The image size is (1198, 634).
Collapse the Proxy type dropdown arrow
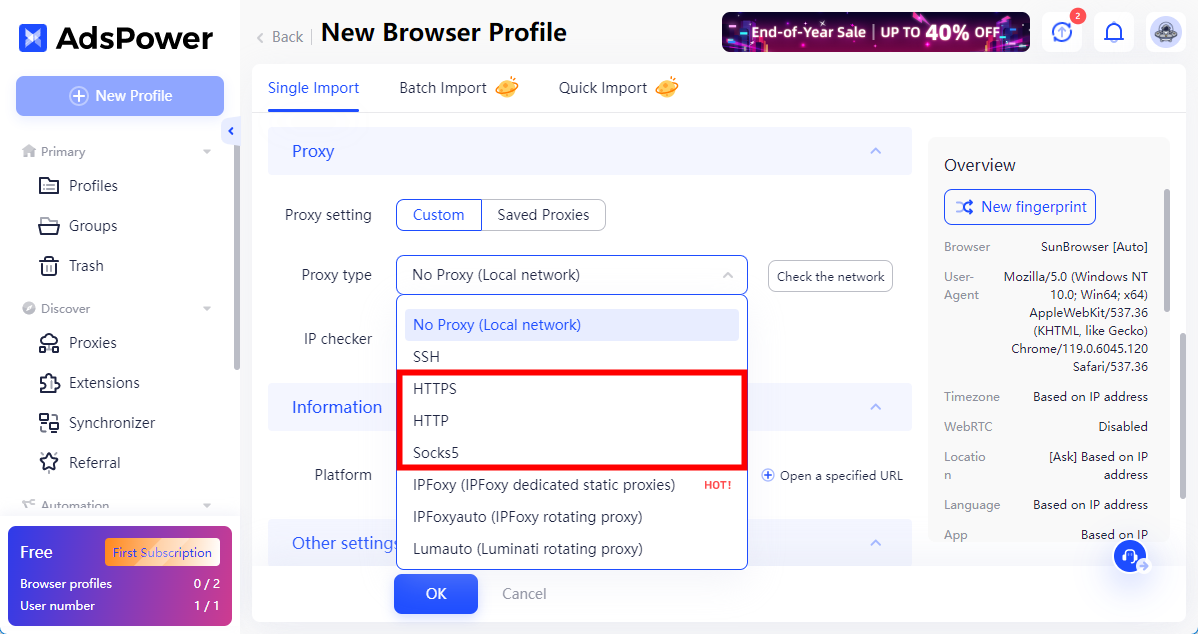coord(728,275)
